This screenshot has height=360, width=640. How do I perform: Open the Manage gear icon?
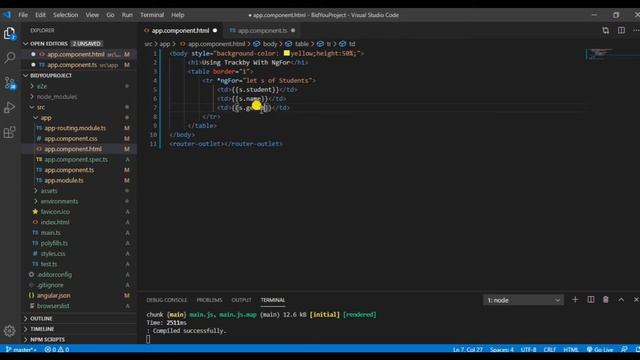(x=9, y=331)
